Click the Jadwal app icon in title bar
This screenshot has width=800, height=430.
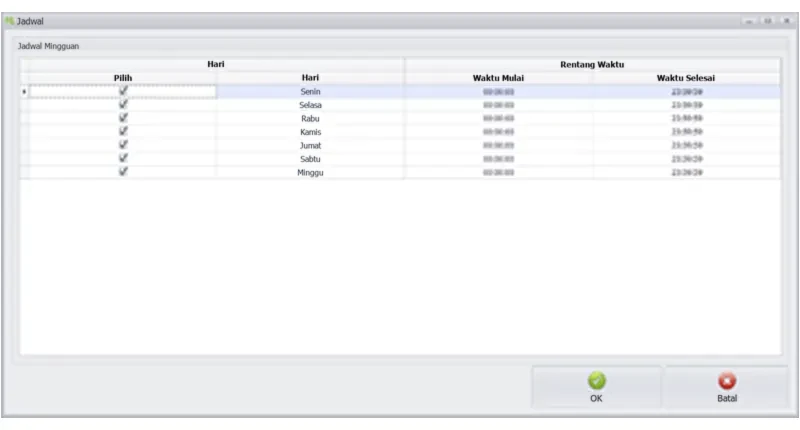click(9, 21)
